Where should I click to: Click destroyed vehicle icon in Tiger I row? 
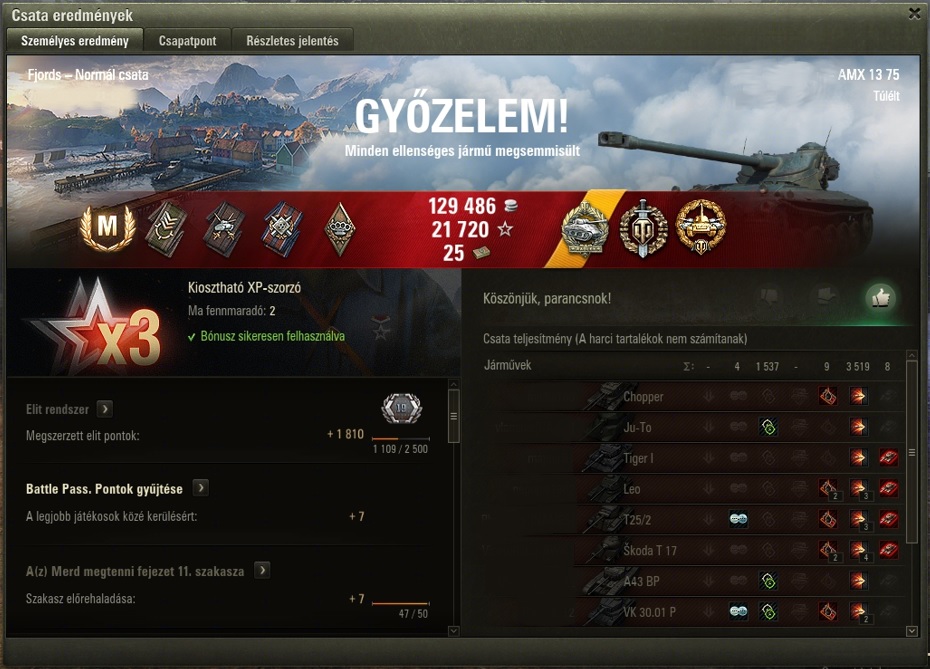pyautogui.click(x=888, y=457)
